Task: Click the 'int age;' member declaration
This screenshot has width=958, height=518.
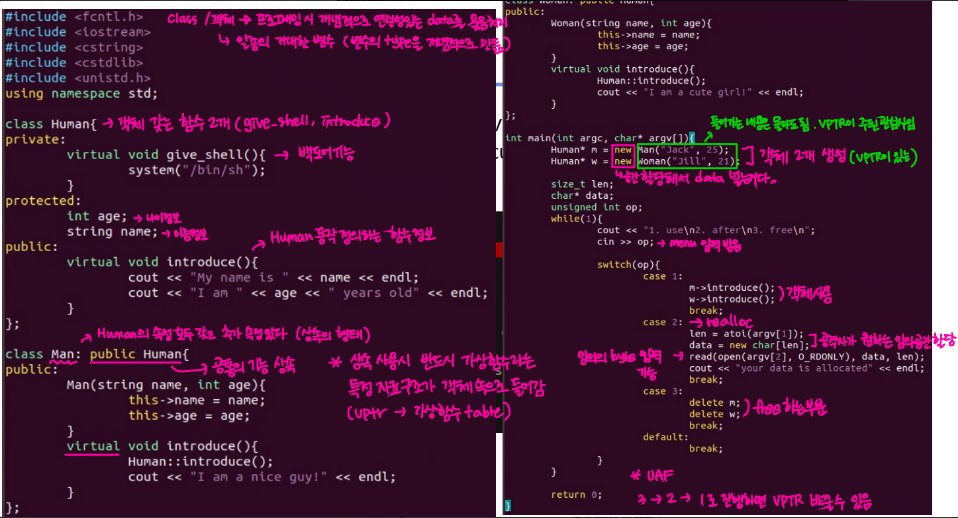Action: pos(97,216)
